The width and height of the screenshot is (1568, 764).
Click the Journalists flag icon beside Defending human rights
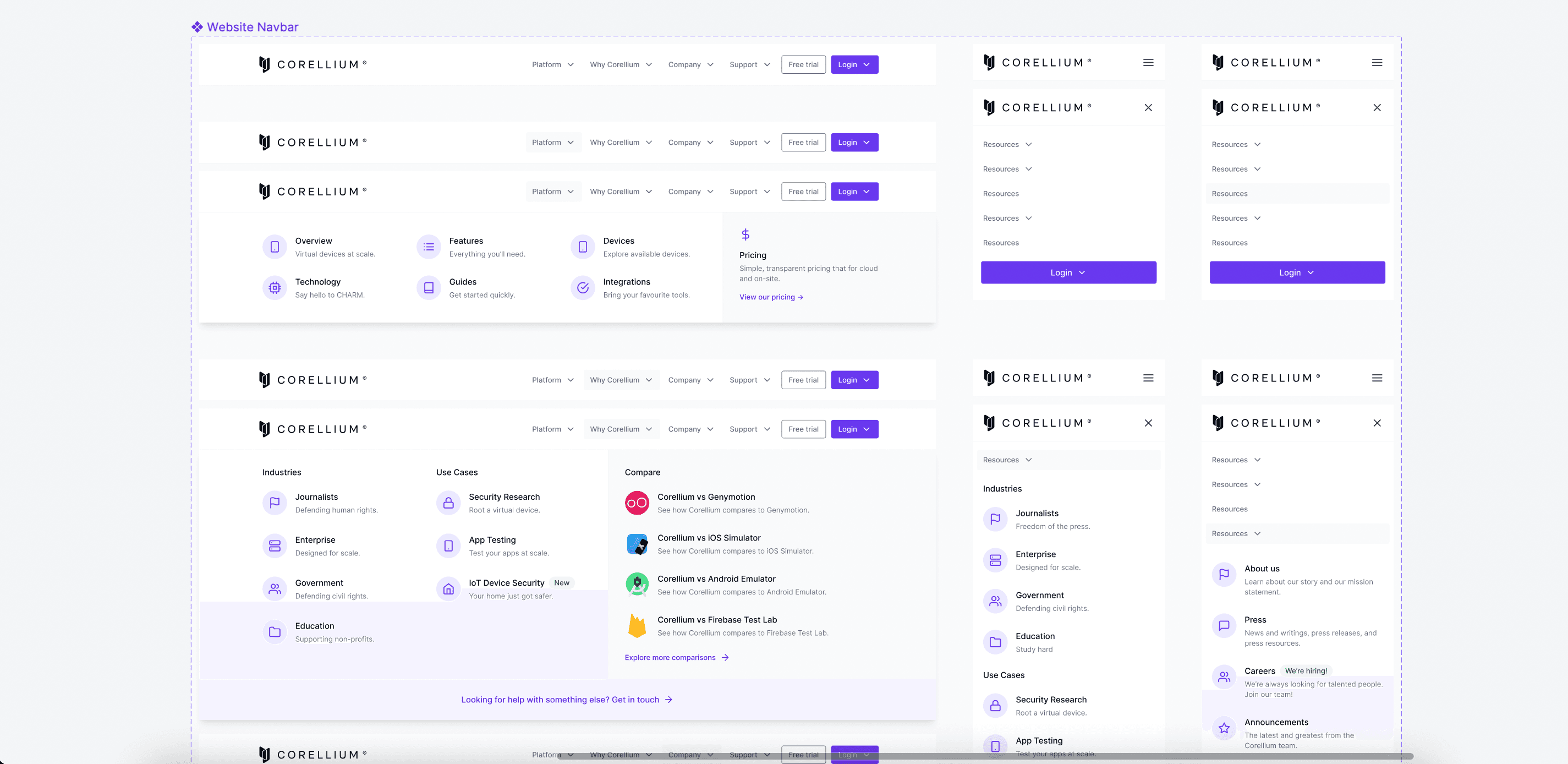[x=275, y=503]
